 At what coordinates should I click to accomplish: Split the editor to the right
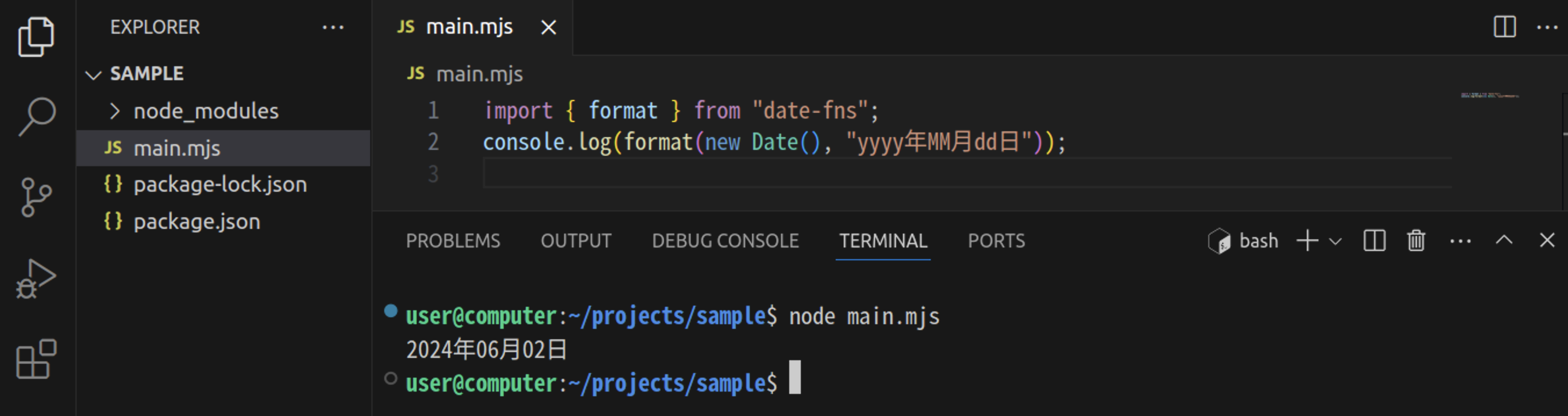tap(1504, 27)
